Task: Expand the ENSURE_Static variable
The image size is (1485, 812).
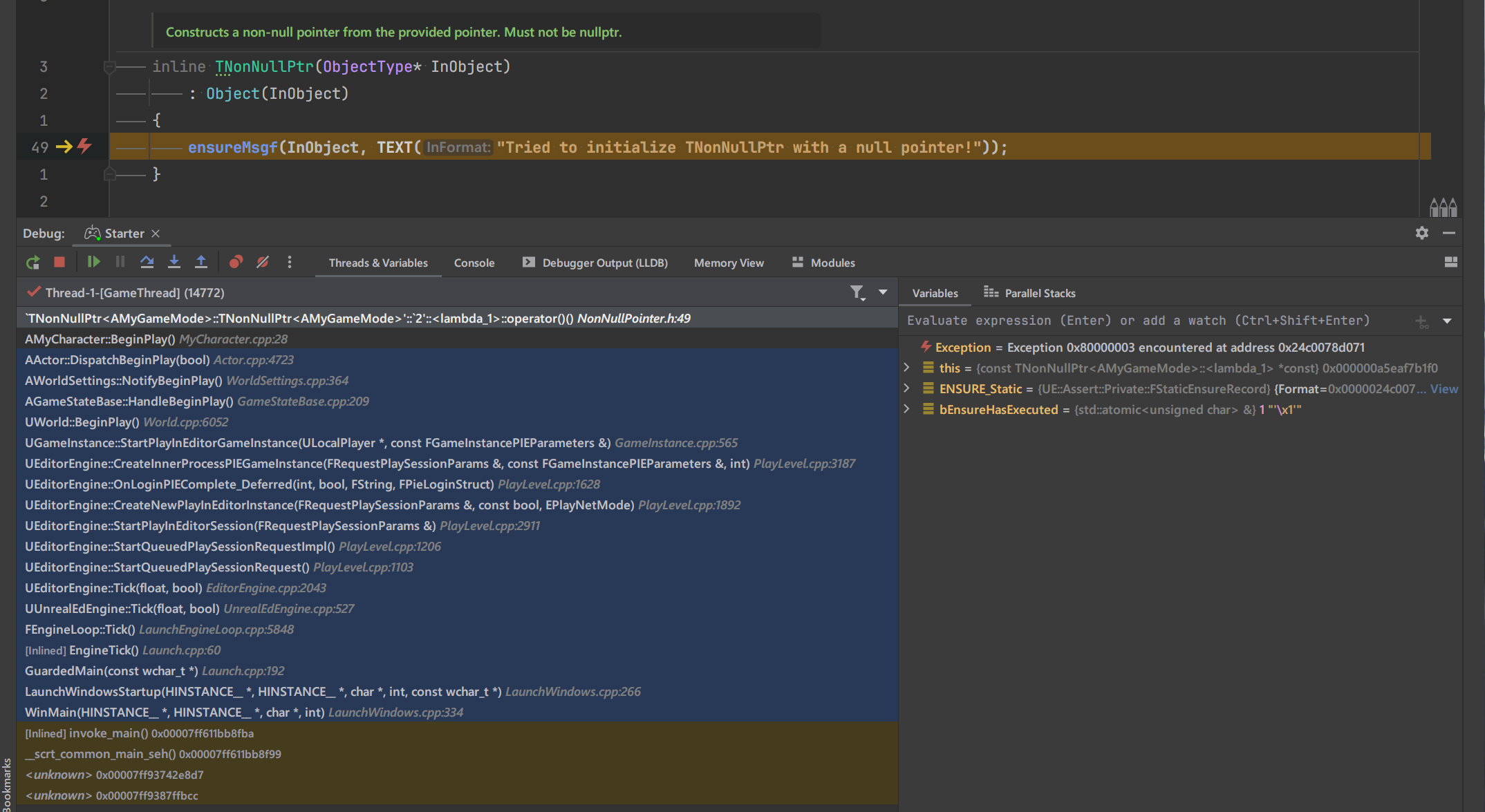Action: pyautogui.click(x=907, y=388)
